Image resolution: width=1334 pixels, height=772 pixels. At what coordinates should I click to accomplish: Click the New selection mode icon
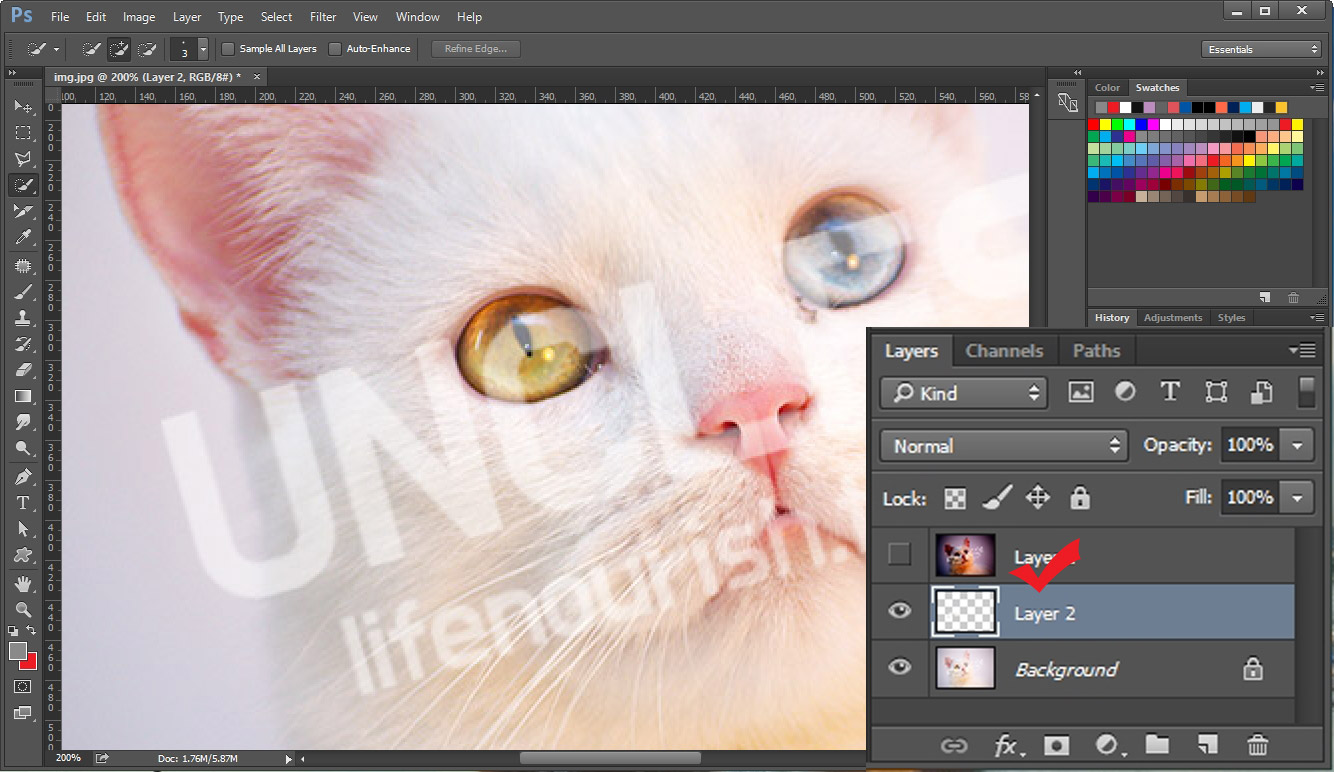(91, 49)
